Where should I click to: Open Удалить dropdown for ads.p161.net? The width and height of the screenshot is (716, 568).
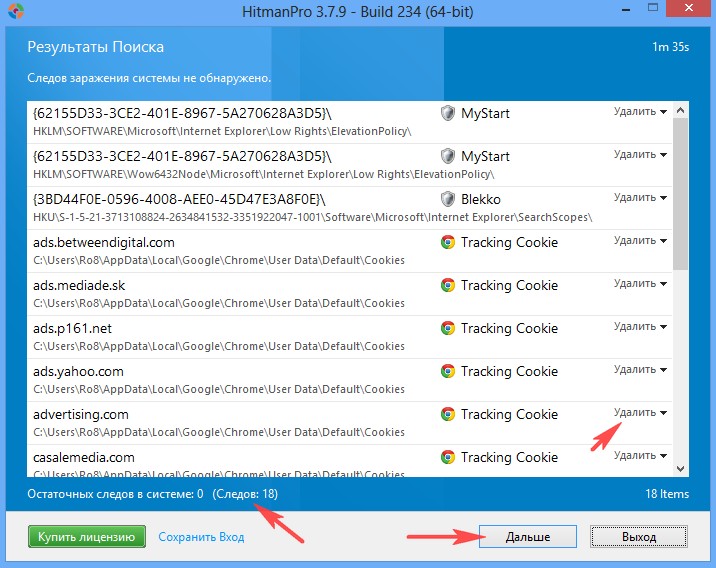640,326
